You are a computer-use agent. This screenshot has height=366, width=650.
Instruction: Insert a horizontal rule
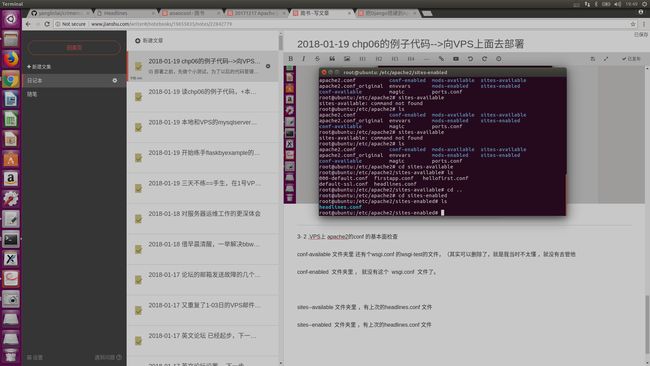tap(427, 58)
